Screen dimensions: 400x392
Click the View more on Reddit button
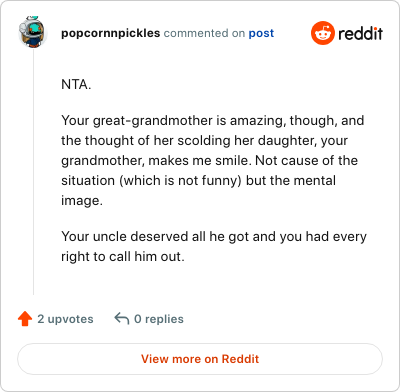(200, 359)
